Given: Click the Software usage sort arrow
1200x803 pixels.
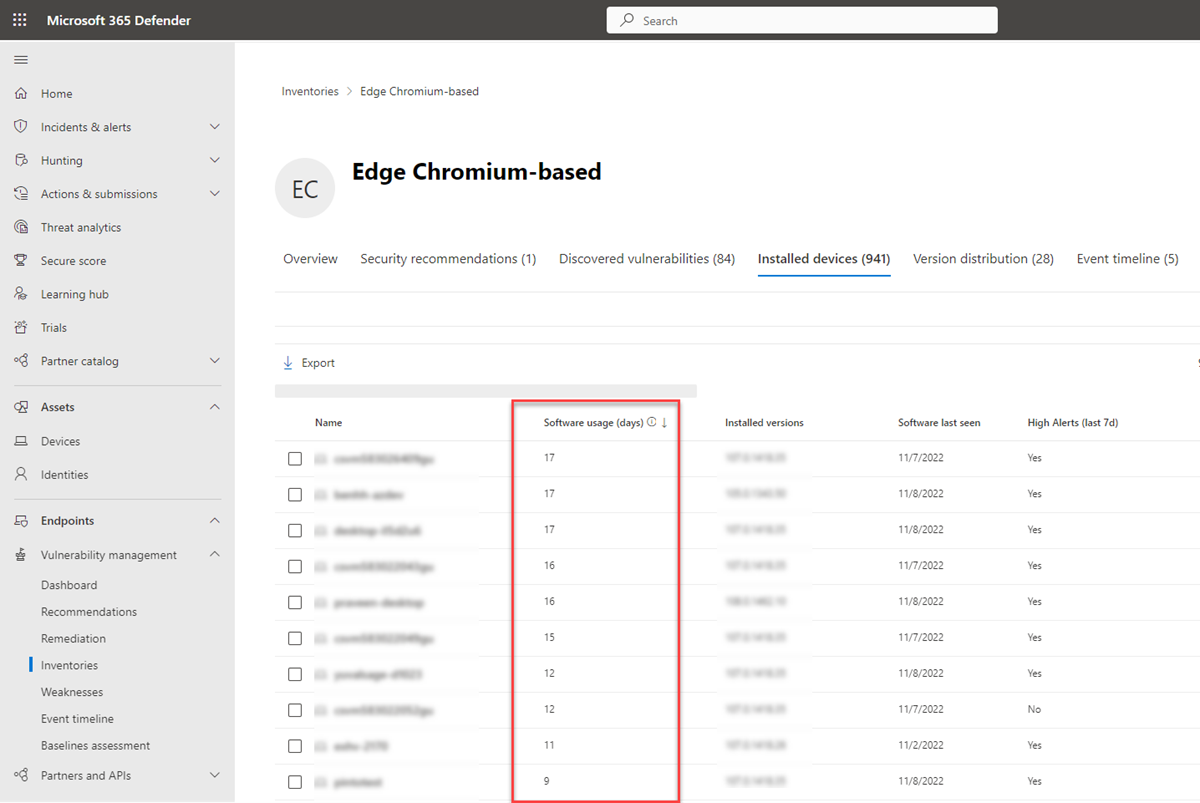Looking at the screenshot, I should coord(664,423).
